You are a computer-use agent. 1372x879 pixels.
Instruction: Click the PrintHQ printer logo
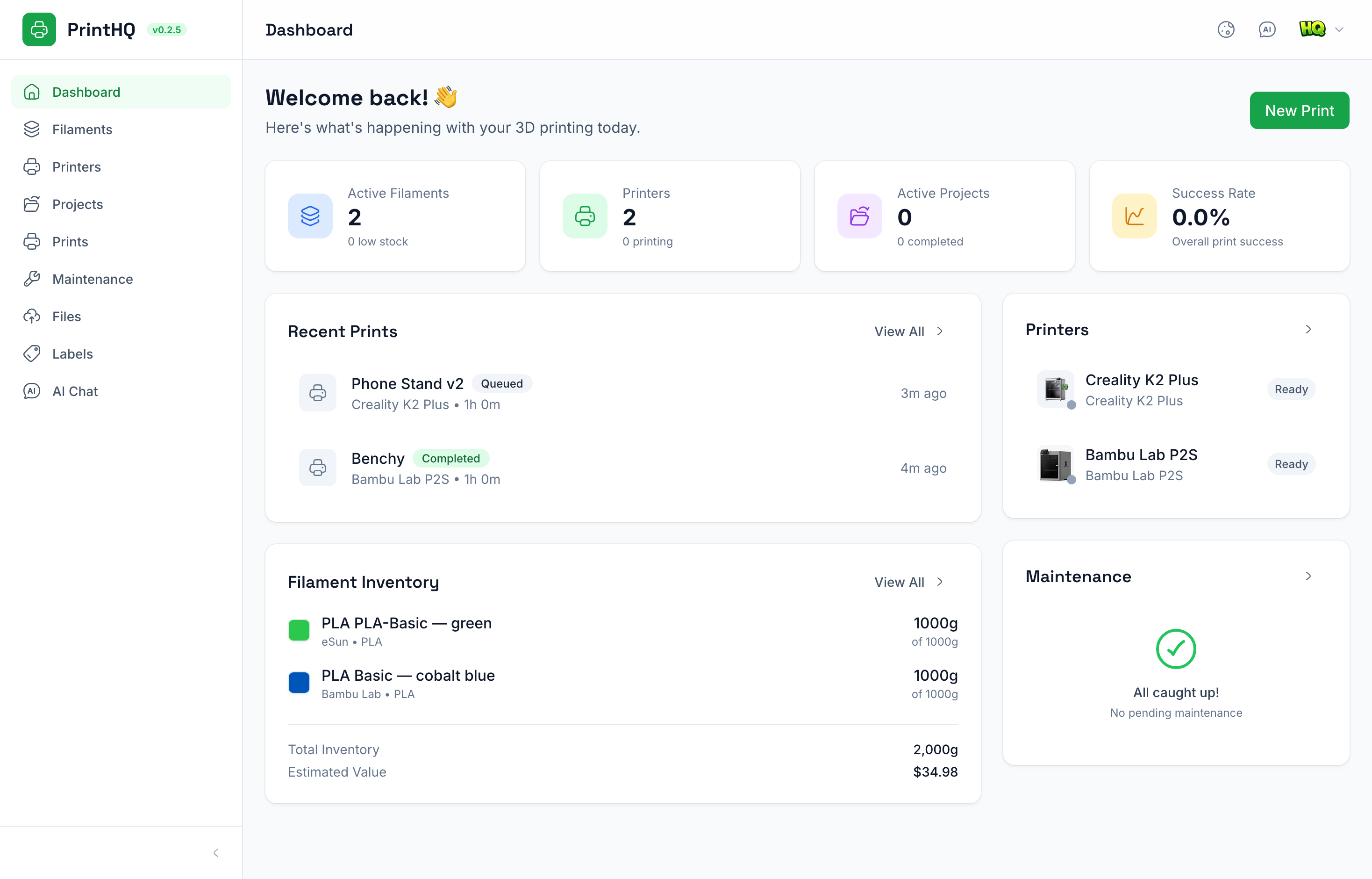coord(38,29)
